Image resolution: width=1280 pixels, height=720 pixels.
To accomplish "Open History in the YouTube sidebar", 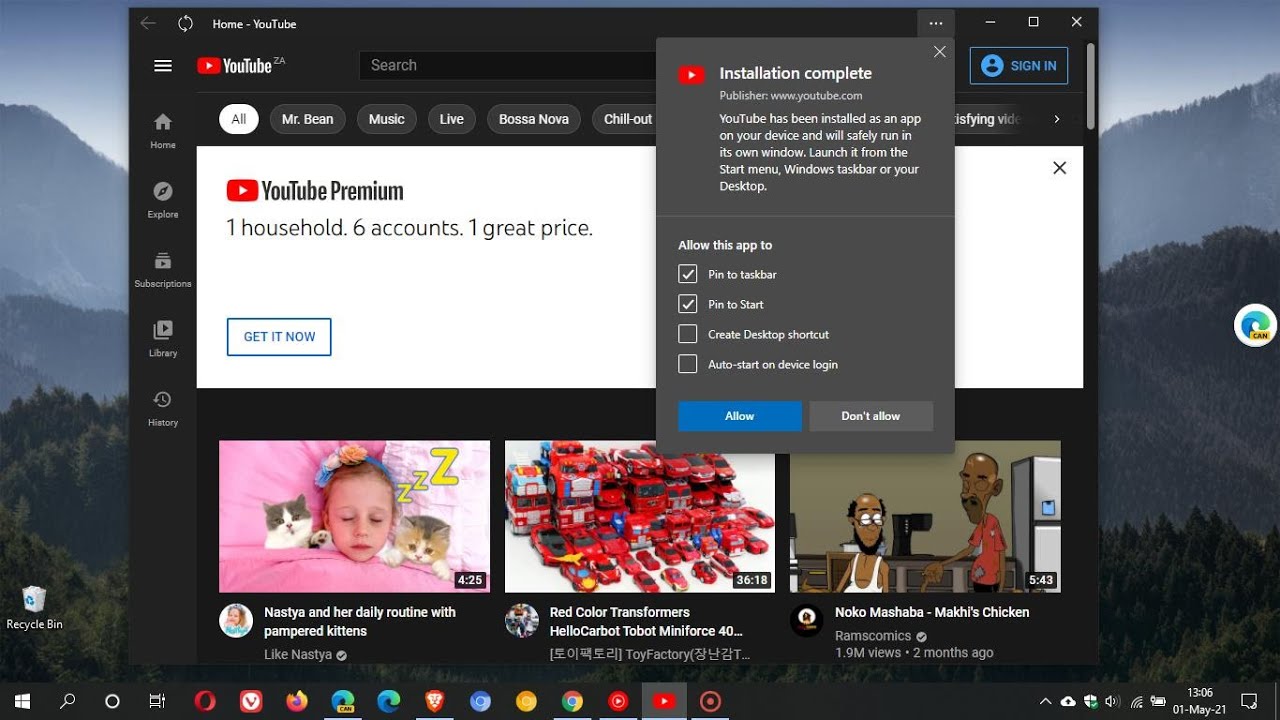I will (x=163, y=408).
